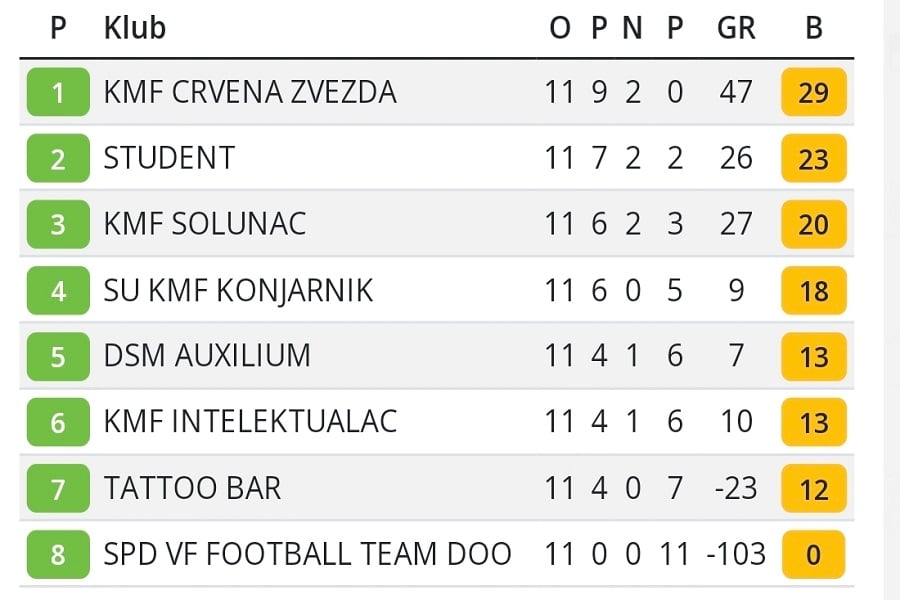The height and width of the screenshot is (600, 900).
Task: Open the STUDENT club link
Action: 169,158
